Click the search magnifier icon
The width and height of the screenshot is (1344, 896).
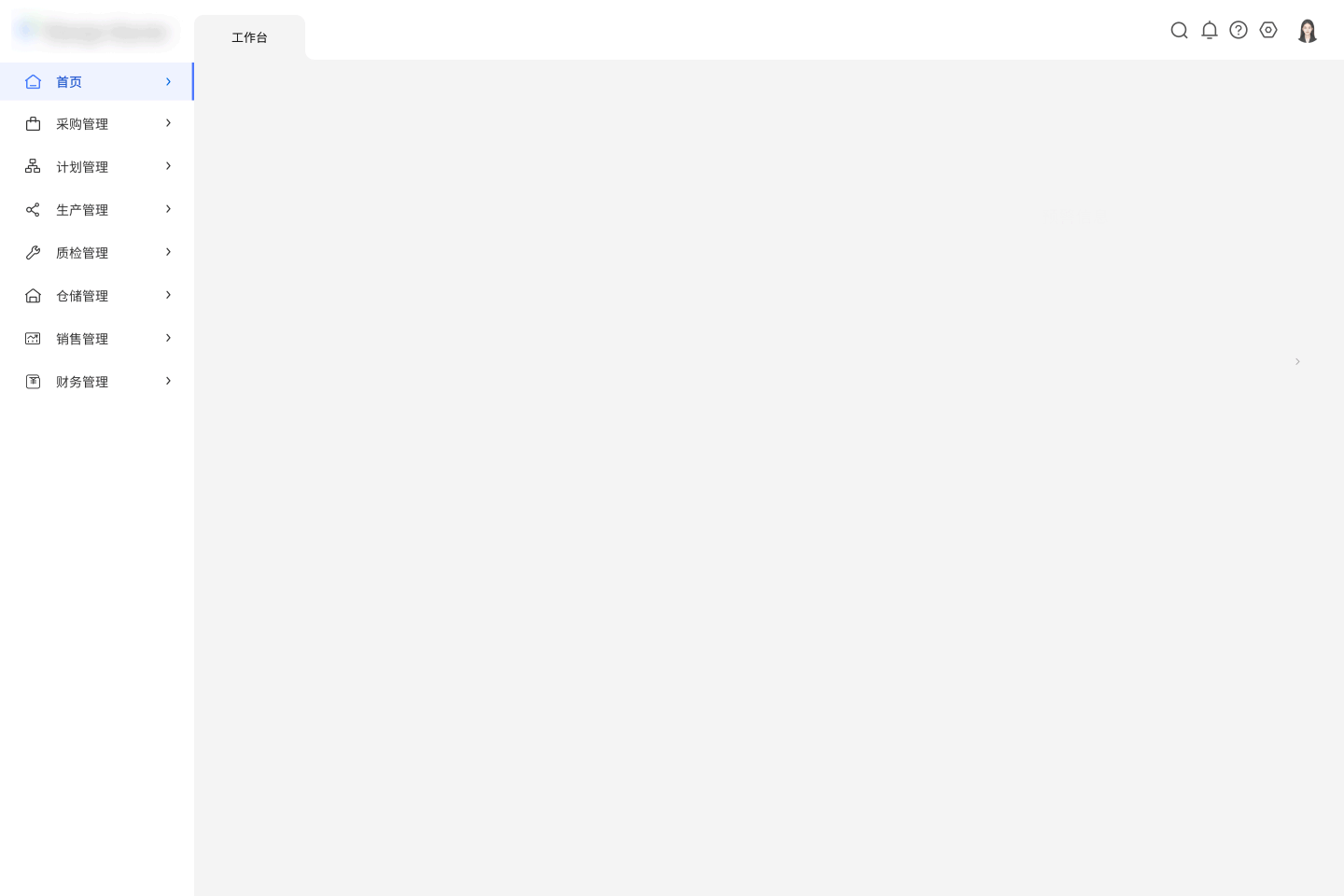(1179, 31)
